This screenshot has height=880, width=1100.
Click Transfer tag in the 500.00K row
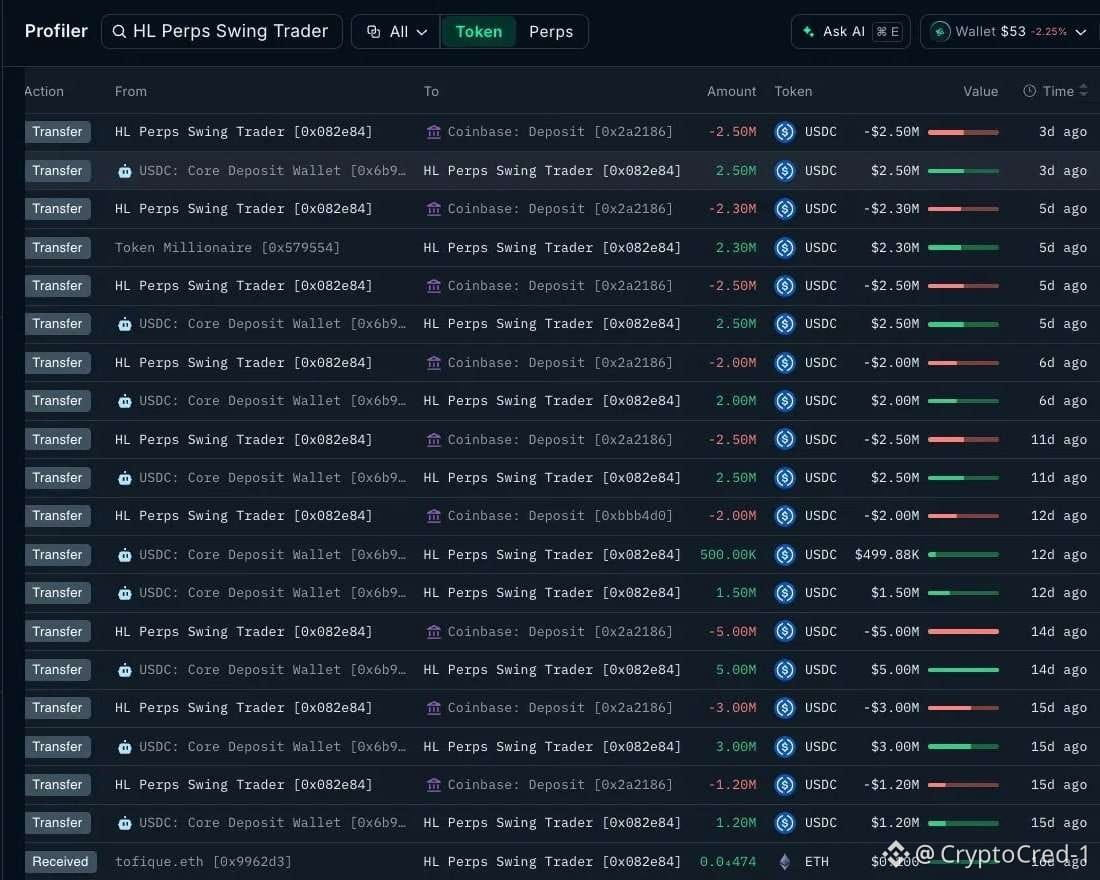coord(58,554)
